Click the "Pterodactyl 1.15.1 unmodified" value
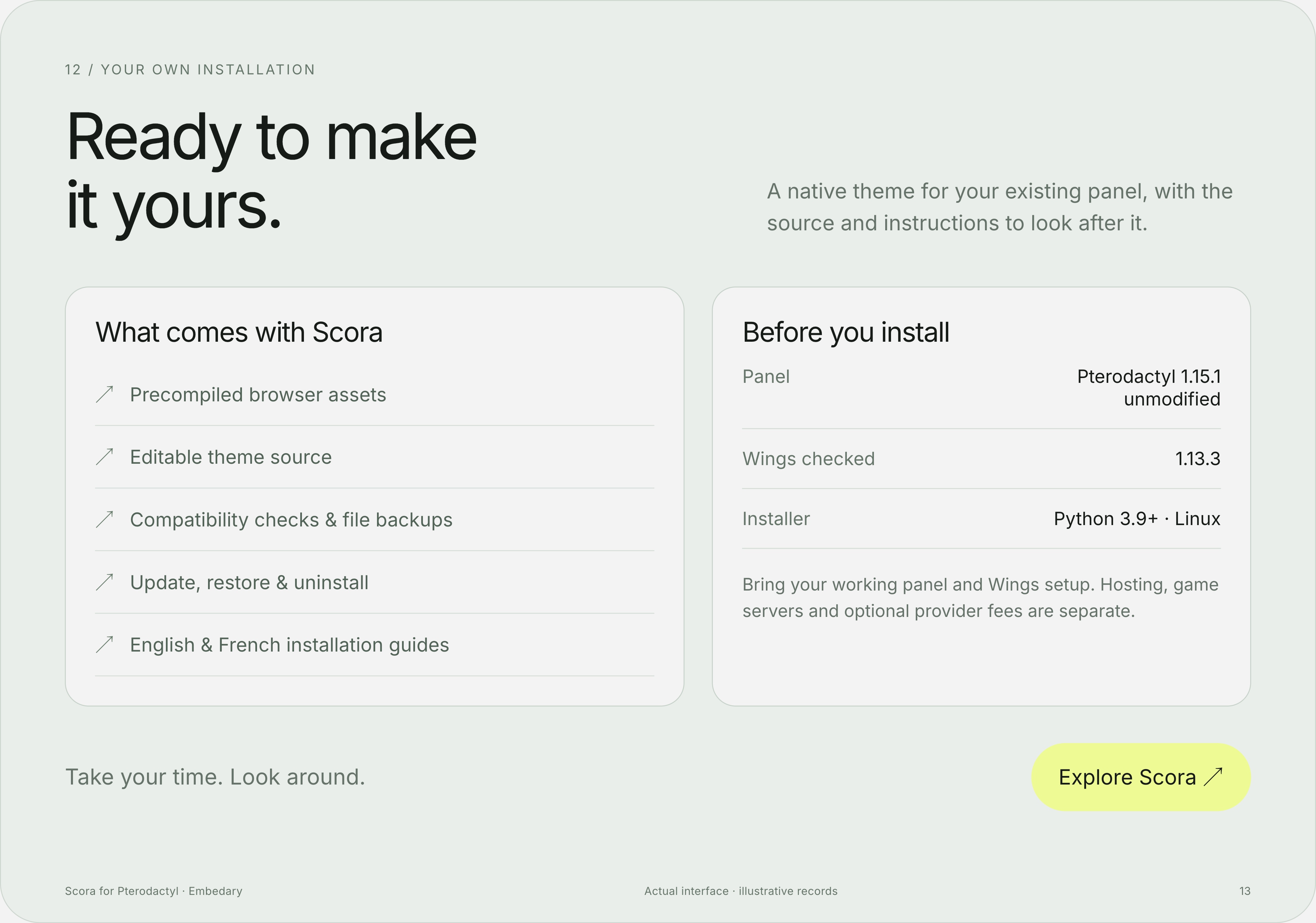The height and width of the screenshot is (923, 1316). [x=1149, y=388]
